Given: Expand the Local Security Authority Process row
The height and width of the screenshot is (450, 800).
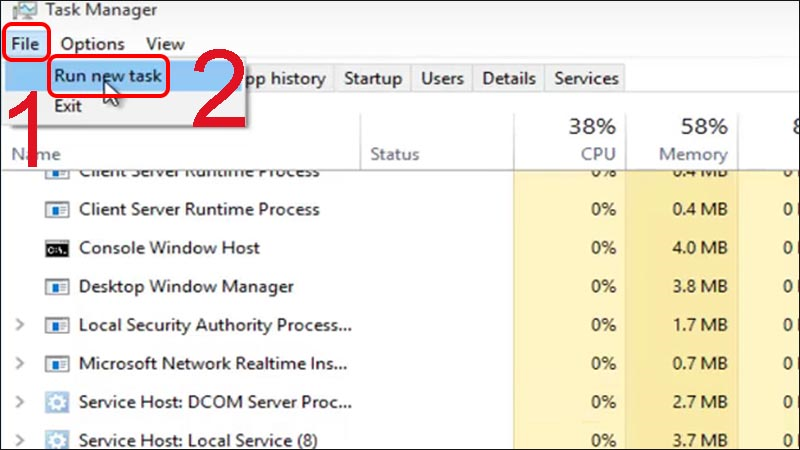Looking at the screenshot, I should tap(19, 325).
